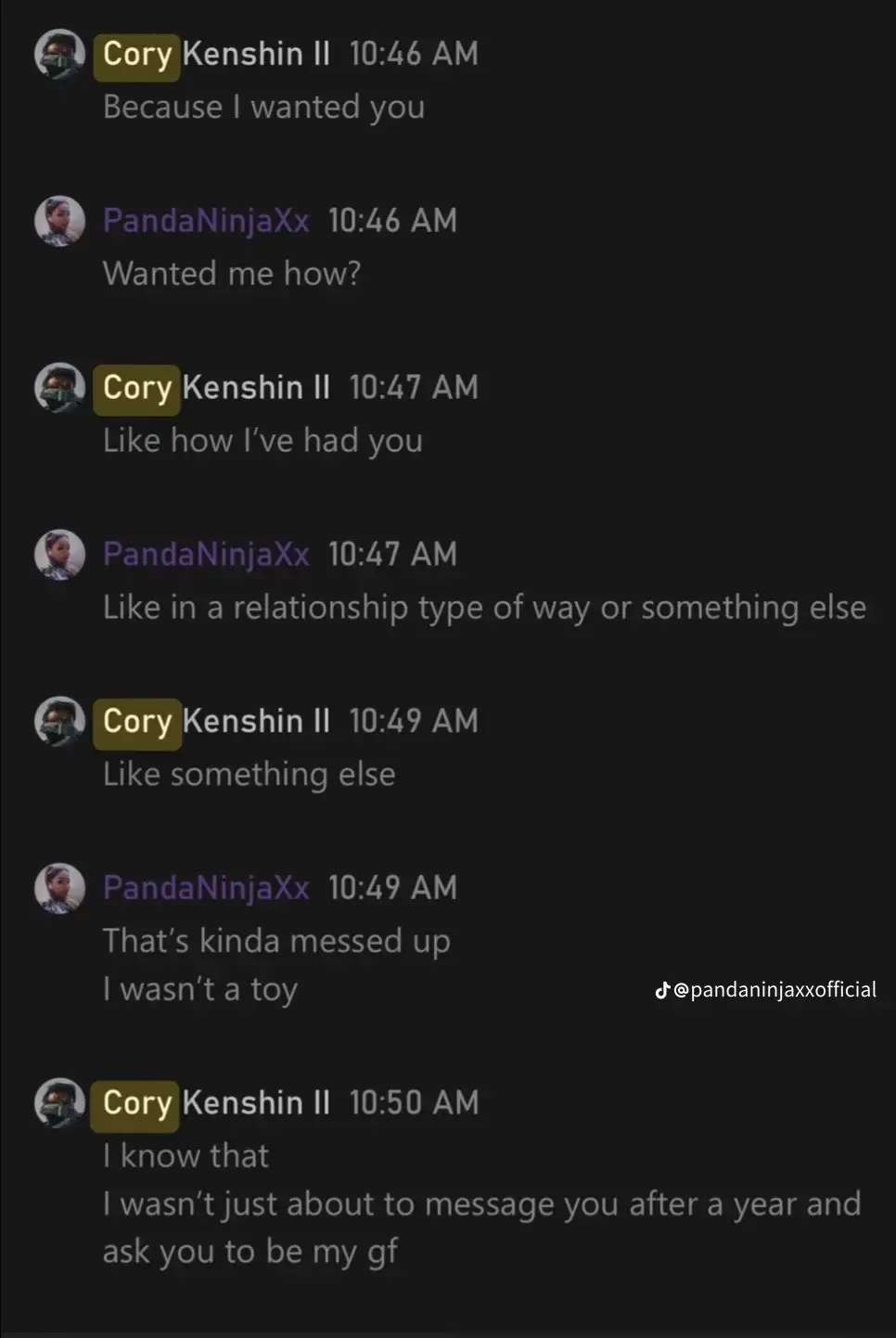The width and height of the screenshot is (896, 1338).
Task: Tap the 'Cory' role badge at 10:50 AM
Action: [x=135, y=1103]
